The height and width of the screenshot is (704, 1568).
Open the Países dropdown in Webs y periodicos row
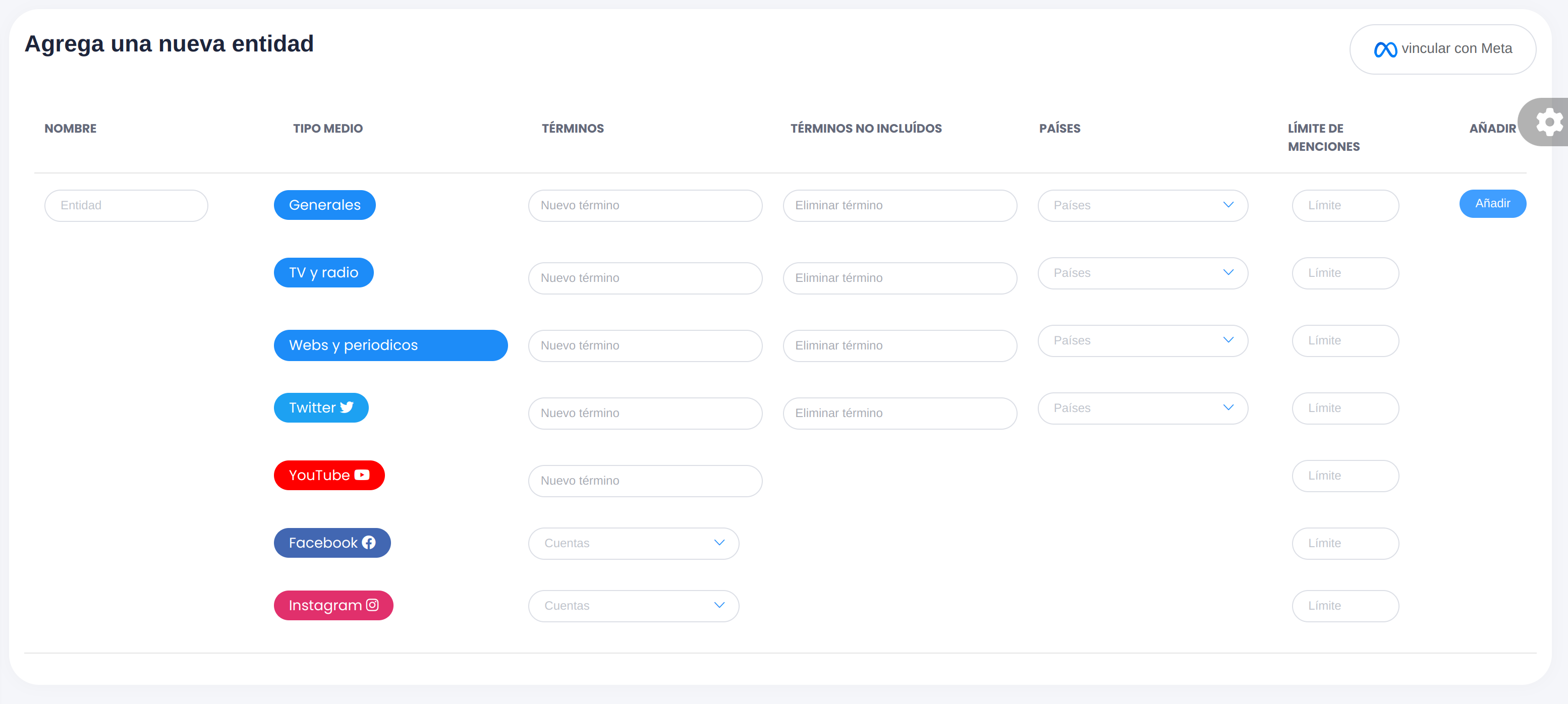(x=1143, y=341)
